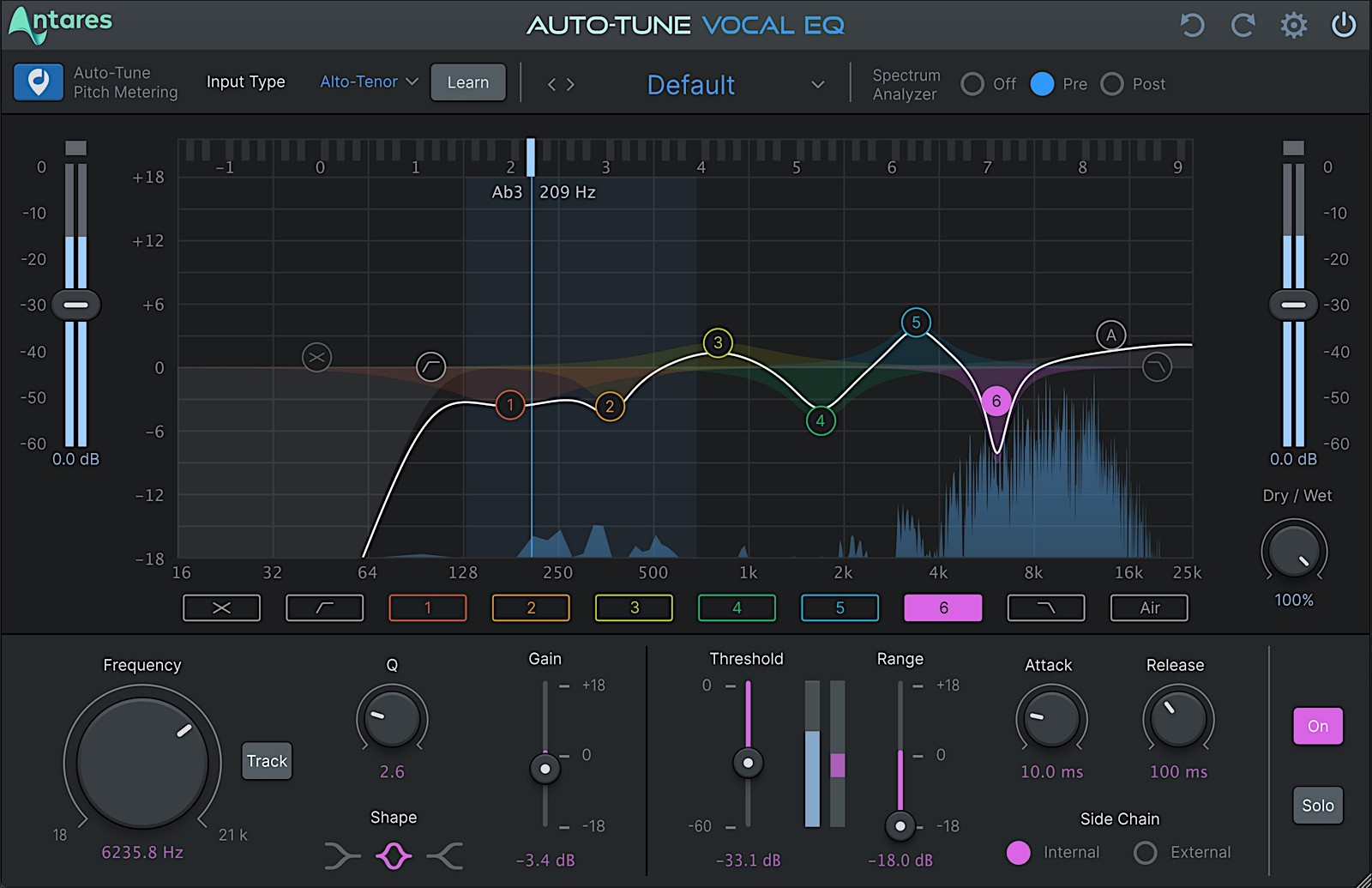Click the Range slider handle
This screenshot has width=1372, height=888.
tap(900, 826)
